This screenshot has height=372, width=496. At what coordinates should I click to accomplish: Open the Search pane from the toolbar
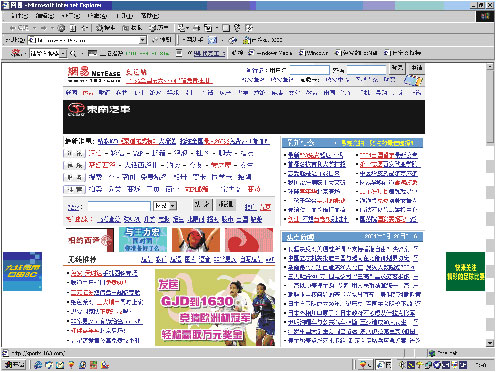[105, 28]
